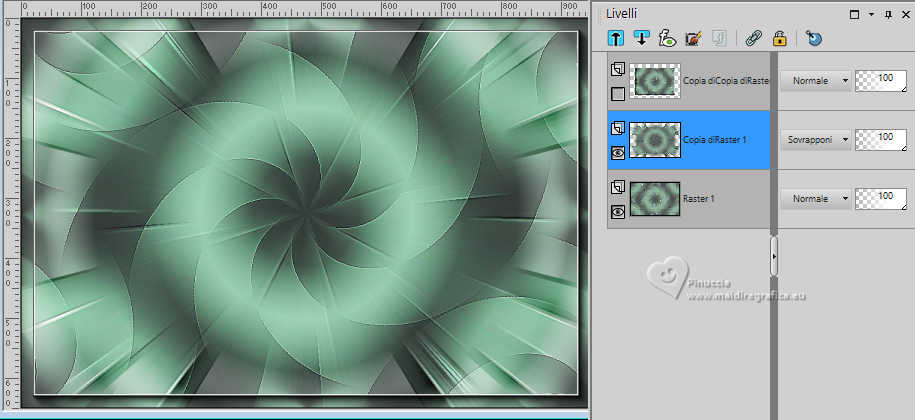Click the padlock lock transparency icon

click(x=779, y=38)
